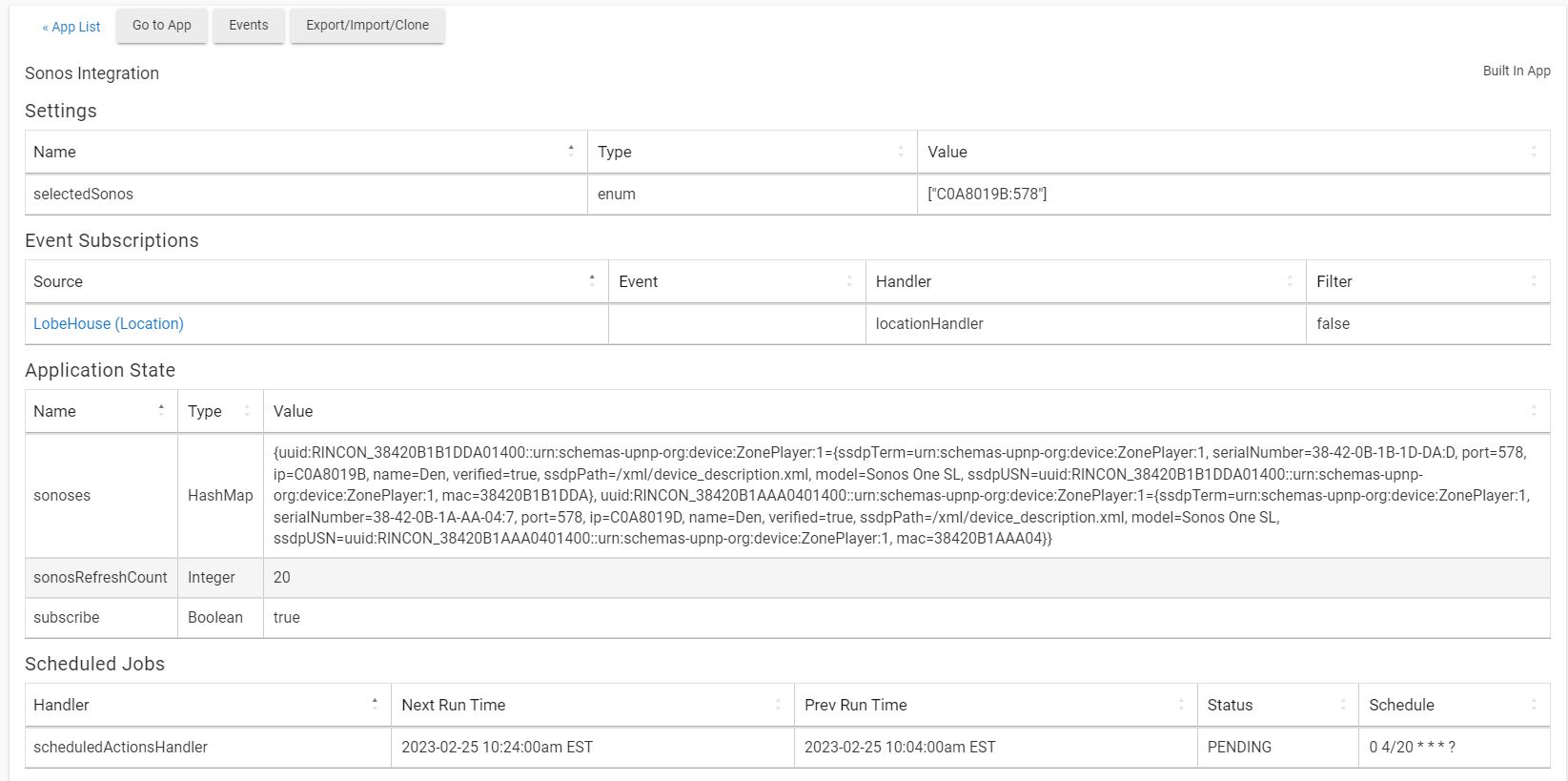Click the Integer type cell
This screenshot has width=1568, height=781.
click(220, 577)
